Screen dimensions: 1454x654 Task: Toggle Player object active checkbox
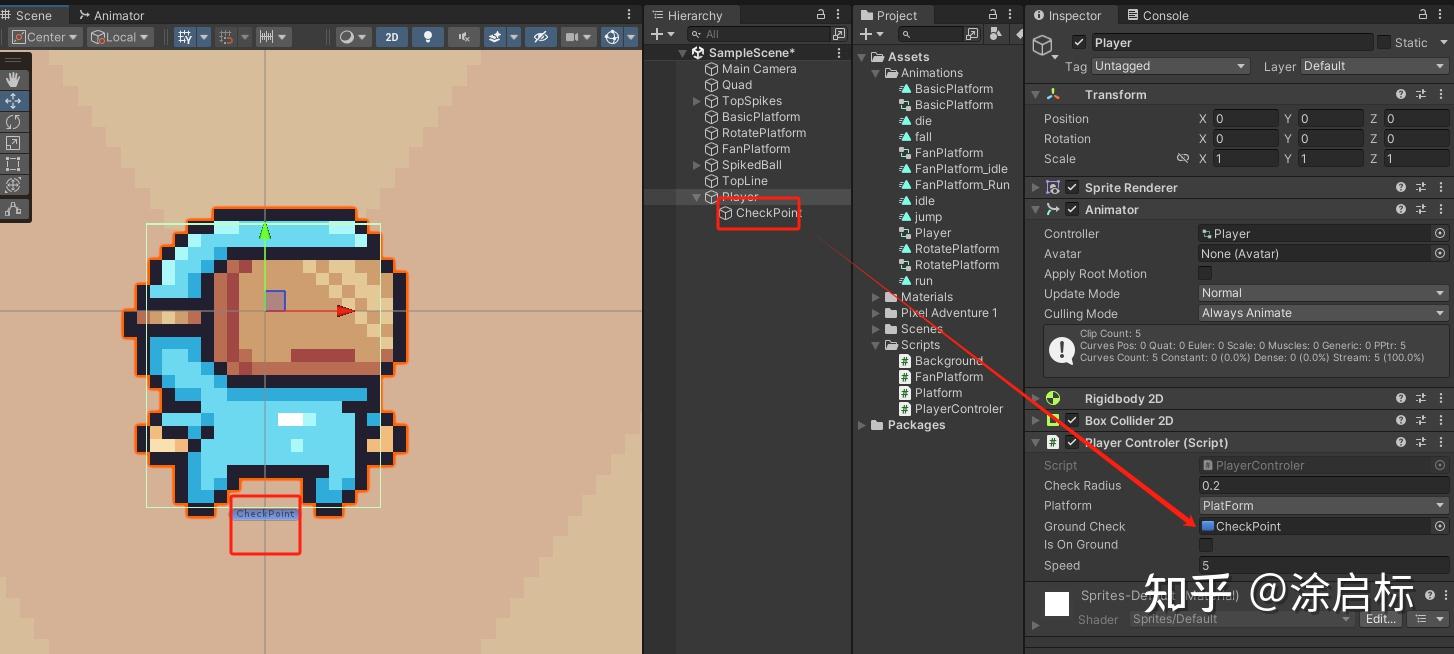1078,42
